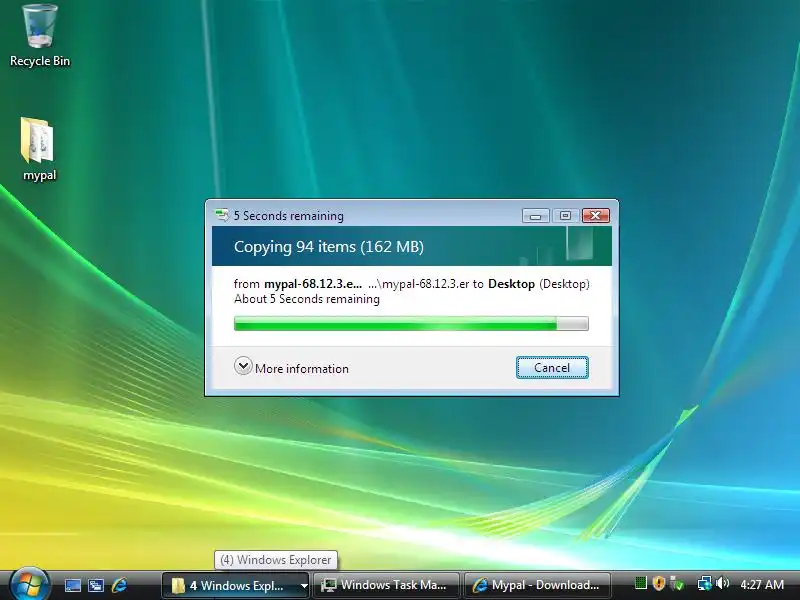Cancel the file copy operation
This screenshot has height=600, width=800.
click(552, 367)
